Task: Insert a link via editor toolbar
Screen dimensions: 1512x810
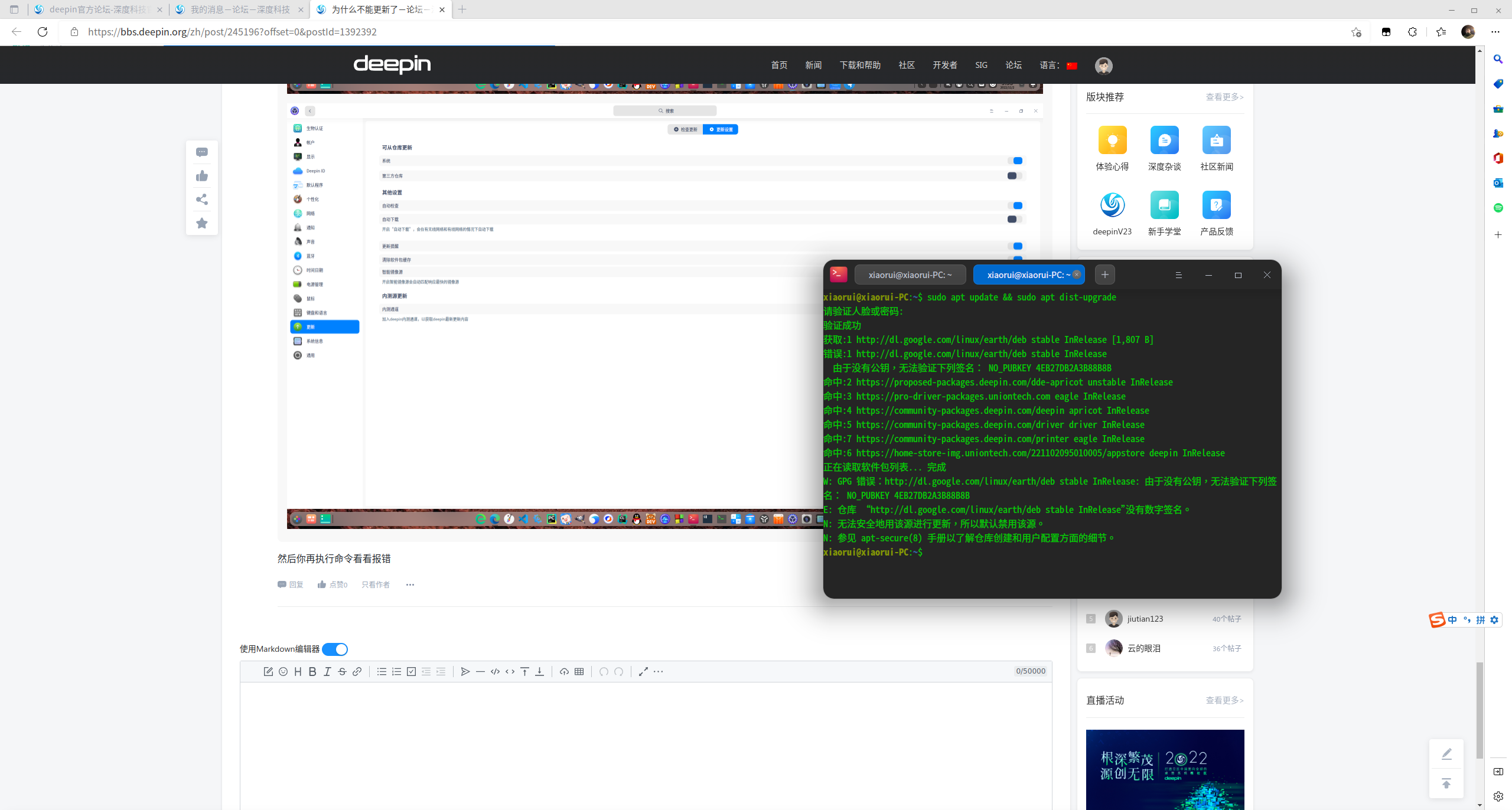Action: tap(357, 671)
